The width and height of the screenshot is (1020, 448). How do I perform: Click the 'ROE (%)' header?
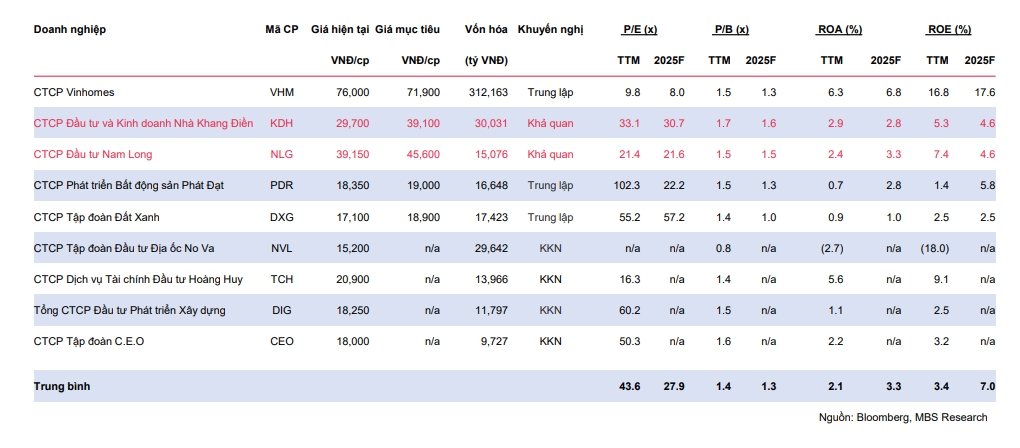pos(948,29)
